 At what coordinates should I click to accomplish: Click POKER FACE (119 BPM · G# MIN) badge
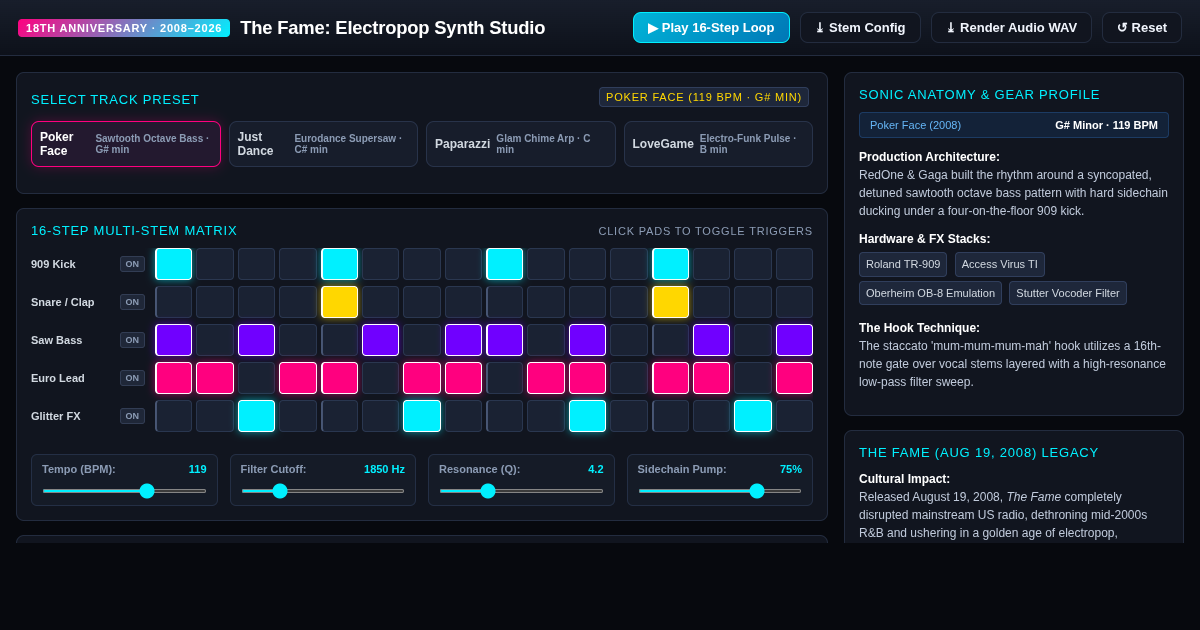coord(704,97)
